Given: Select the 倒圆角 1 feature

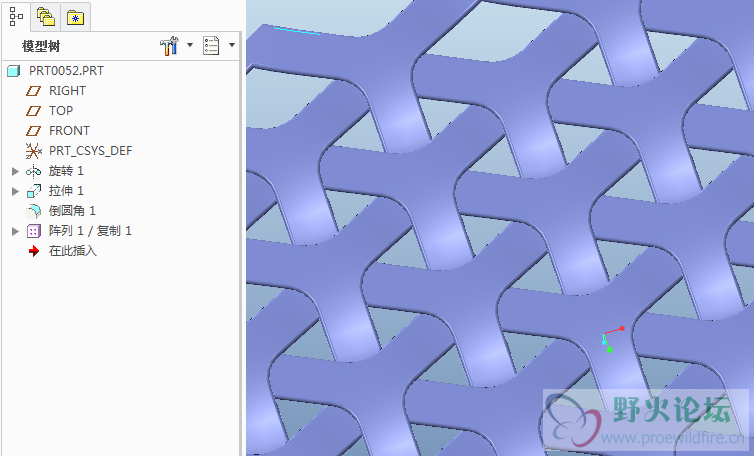Looking at the screenshot, I should (x=72, y=211).
